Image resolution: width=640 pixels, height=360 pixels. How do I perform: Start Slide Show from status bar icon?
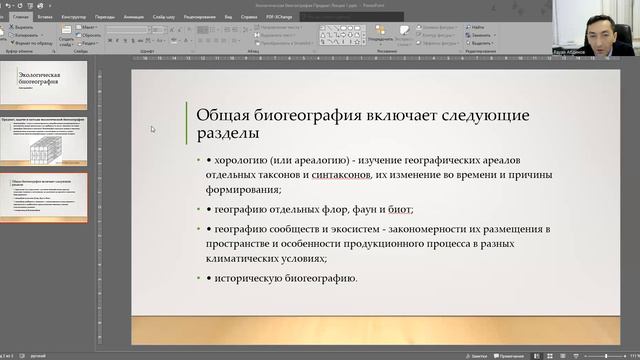pos(576,356)
